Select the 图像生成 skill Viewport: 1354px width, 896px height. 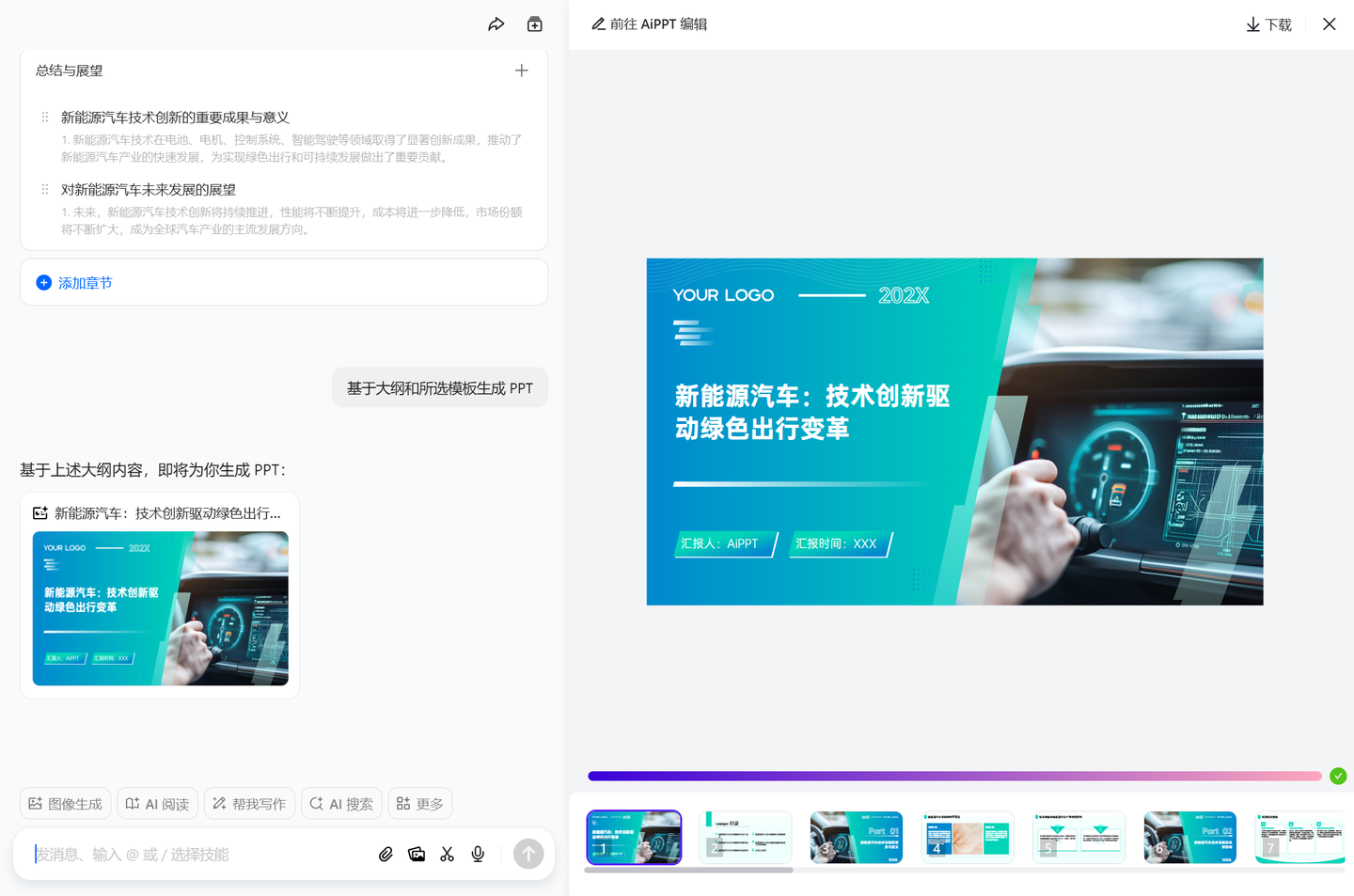tap(65, 803)
